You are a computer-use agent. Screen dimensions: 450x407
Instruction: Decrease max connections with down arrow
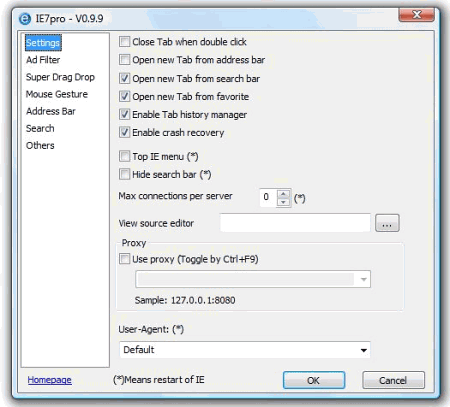(283, 202)
